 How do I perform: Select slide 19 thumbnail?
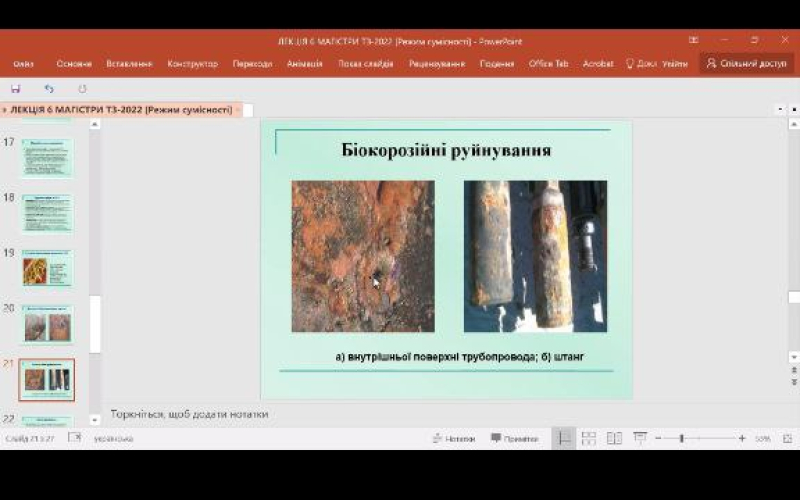coord(47,268)
